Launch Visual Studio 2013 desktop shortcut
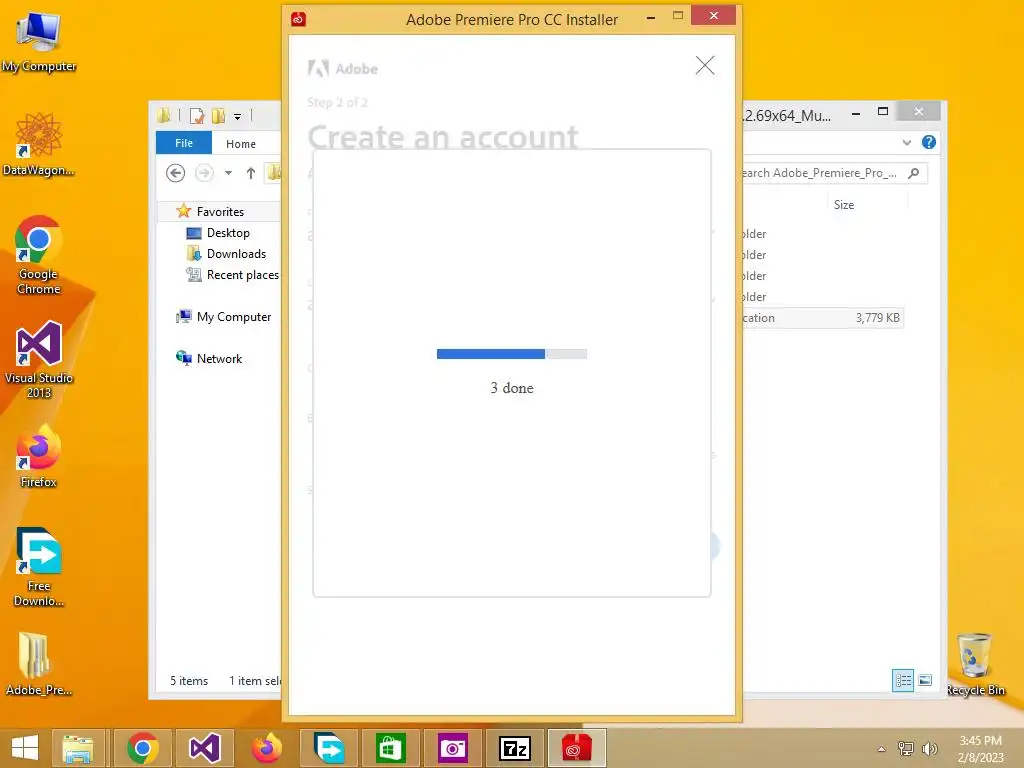The width and height of the screenshot is (1024, 768). tap(39, 360)
